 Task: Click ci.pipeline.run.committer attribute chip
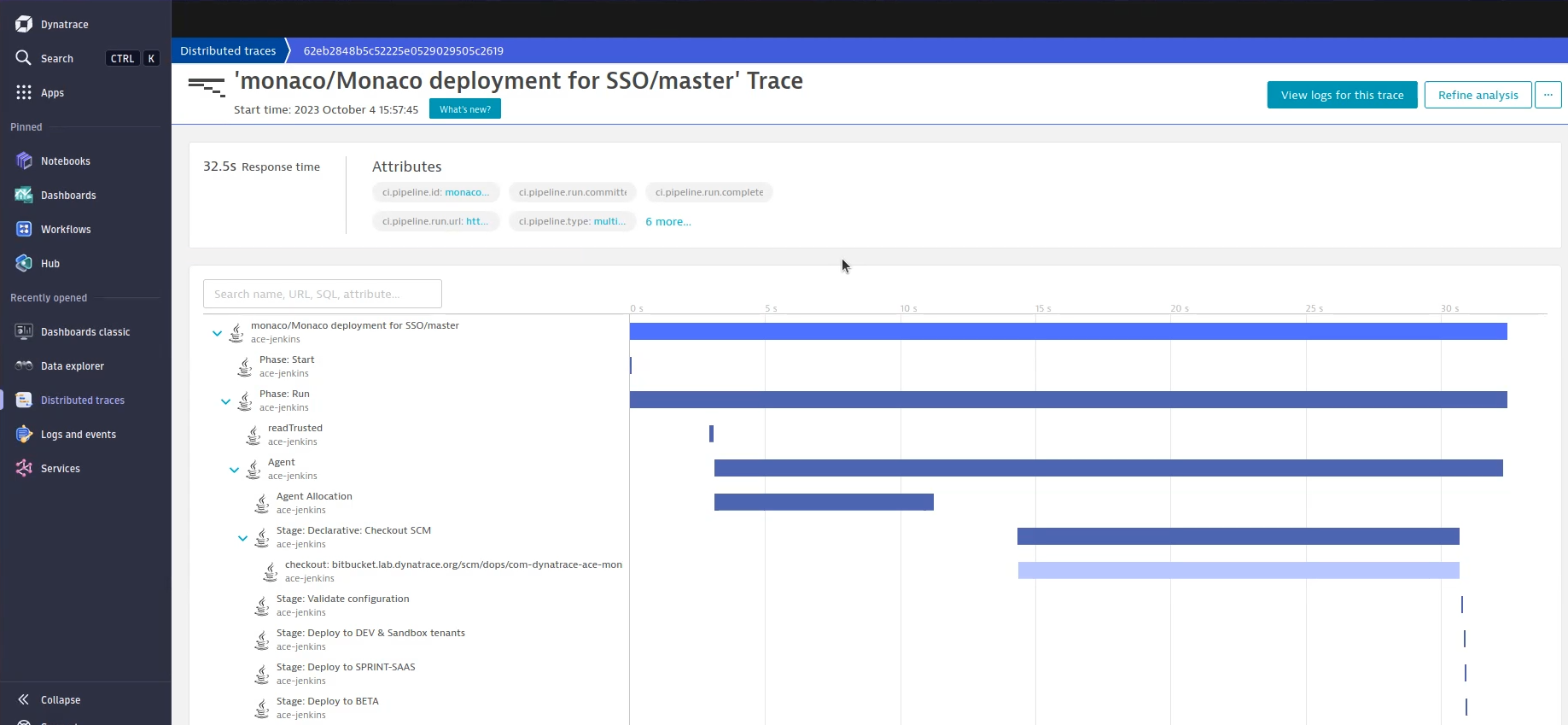[572, 192]
